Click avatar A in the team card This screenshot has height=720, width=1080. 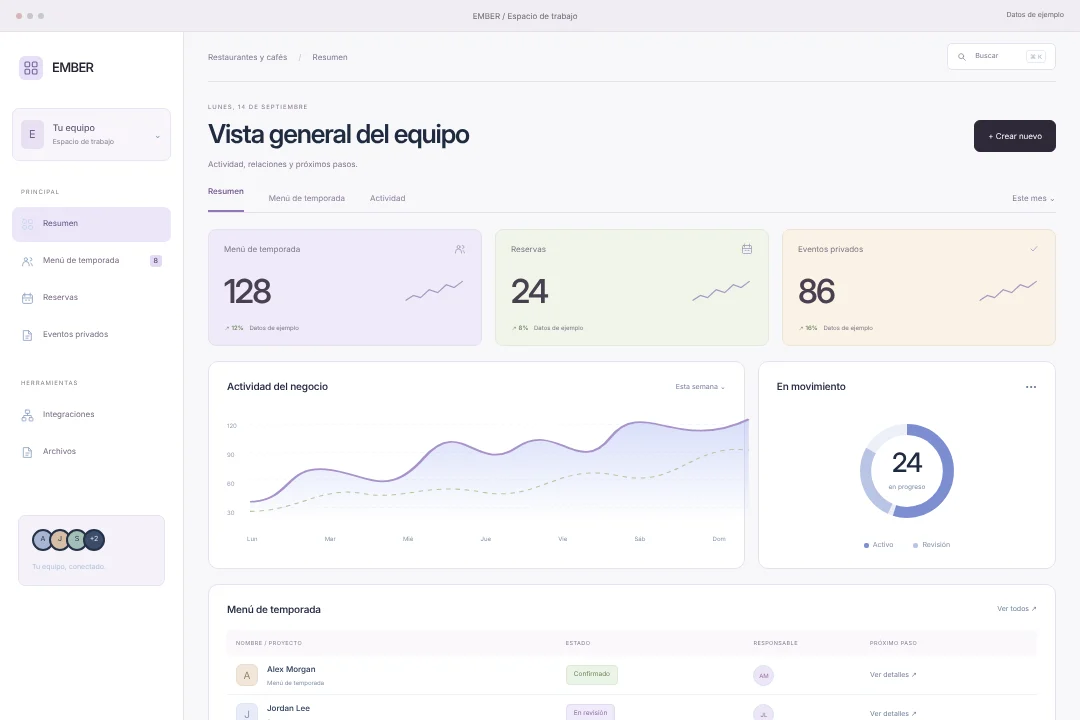[42, 539]
